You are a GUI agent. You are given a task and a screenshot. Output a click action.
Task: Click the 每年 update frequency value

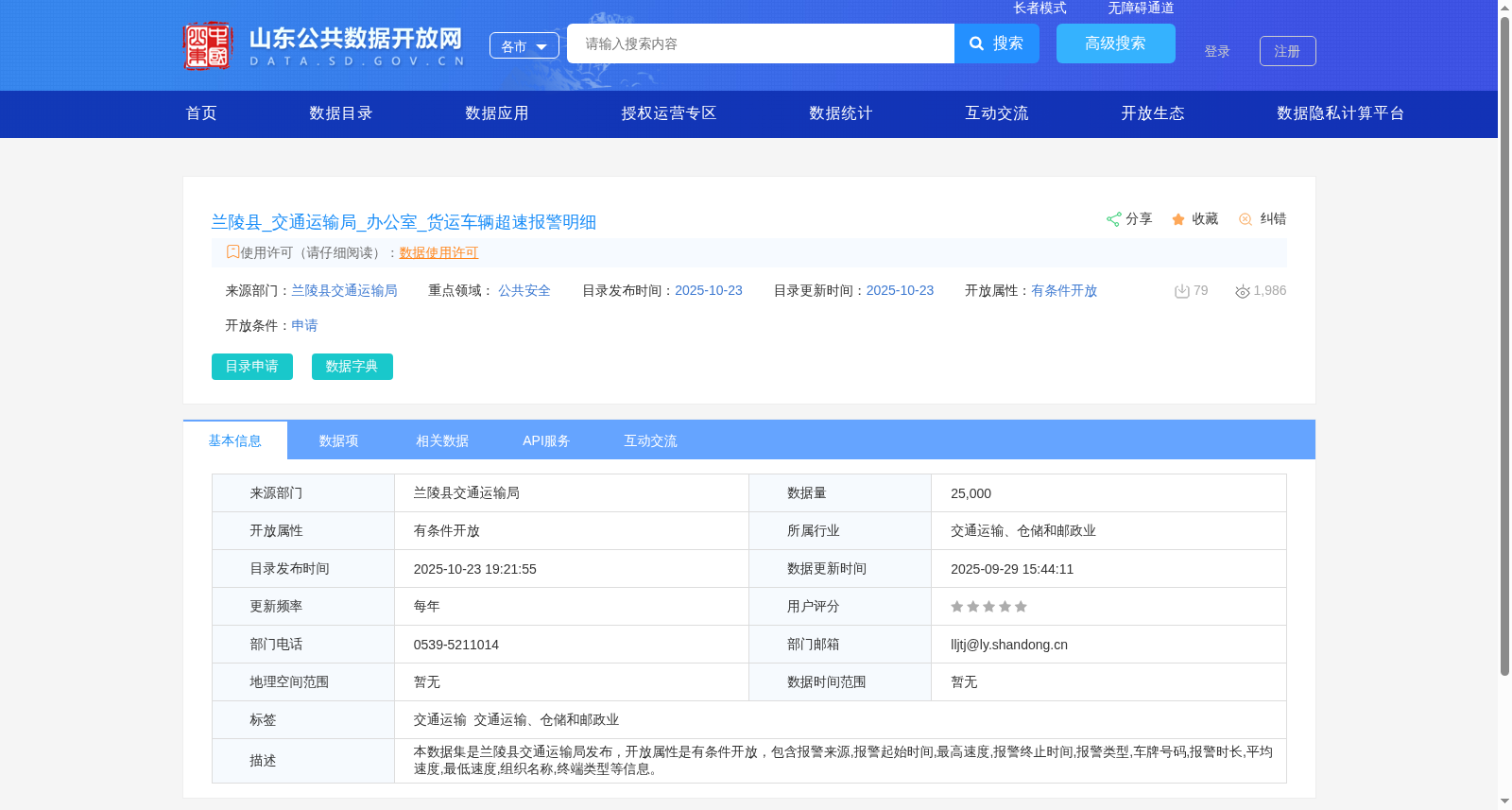coord(427,607)
